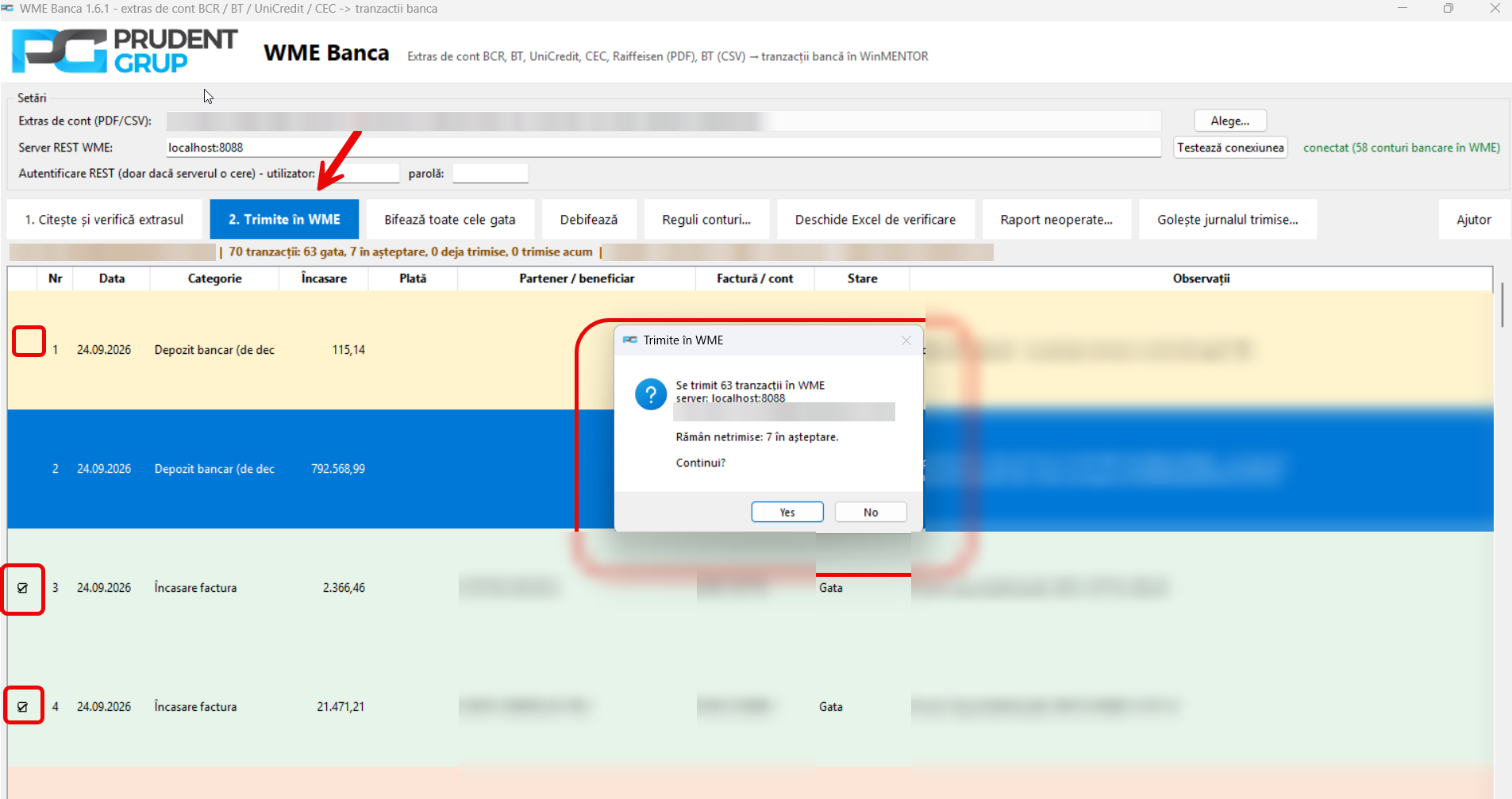The height and width of the screenshot is (799, 1512).
Task: Click 'Testează conexiunea' button
Action: point(1230,148)
